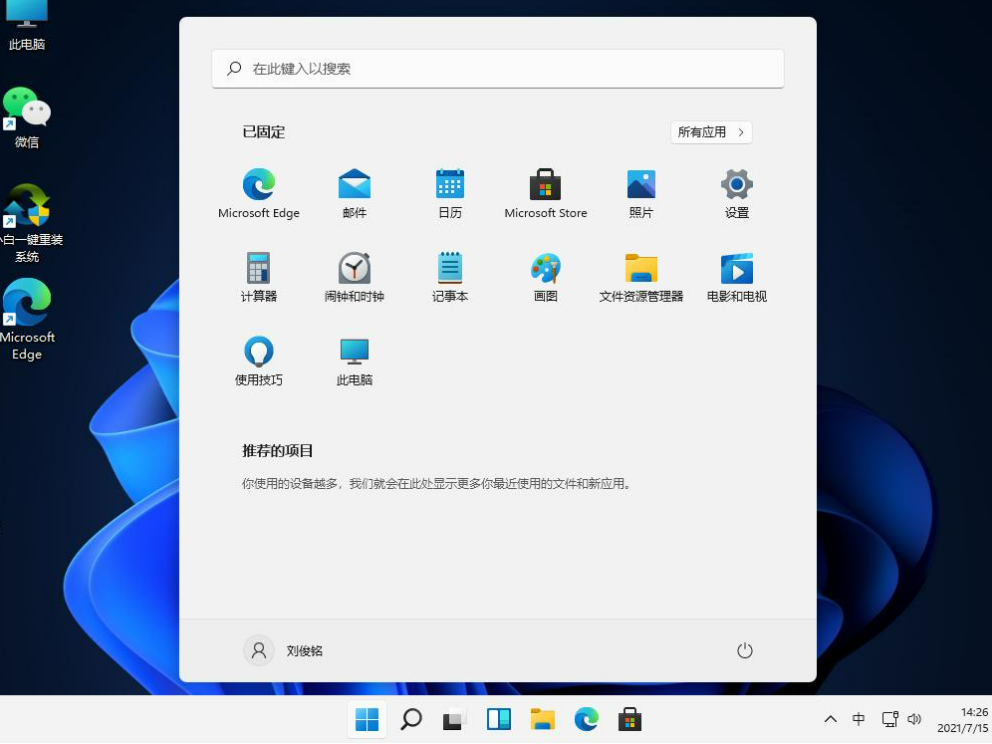
Task: Click the All apps (所有应用) button
Action: 711,132
